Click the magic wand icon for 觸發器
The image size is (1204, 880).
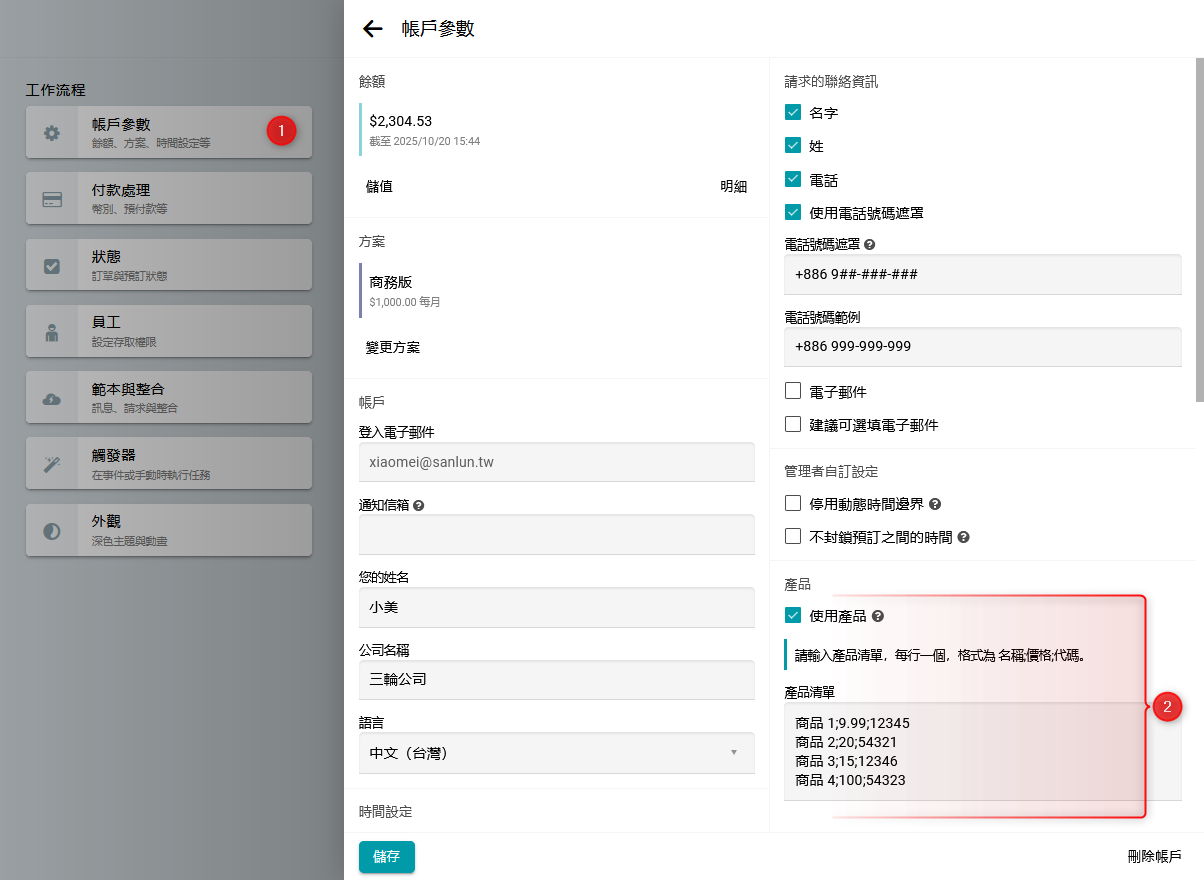coord(52,465)
